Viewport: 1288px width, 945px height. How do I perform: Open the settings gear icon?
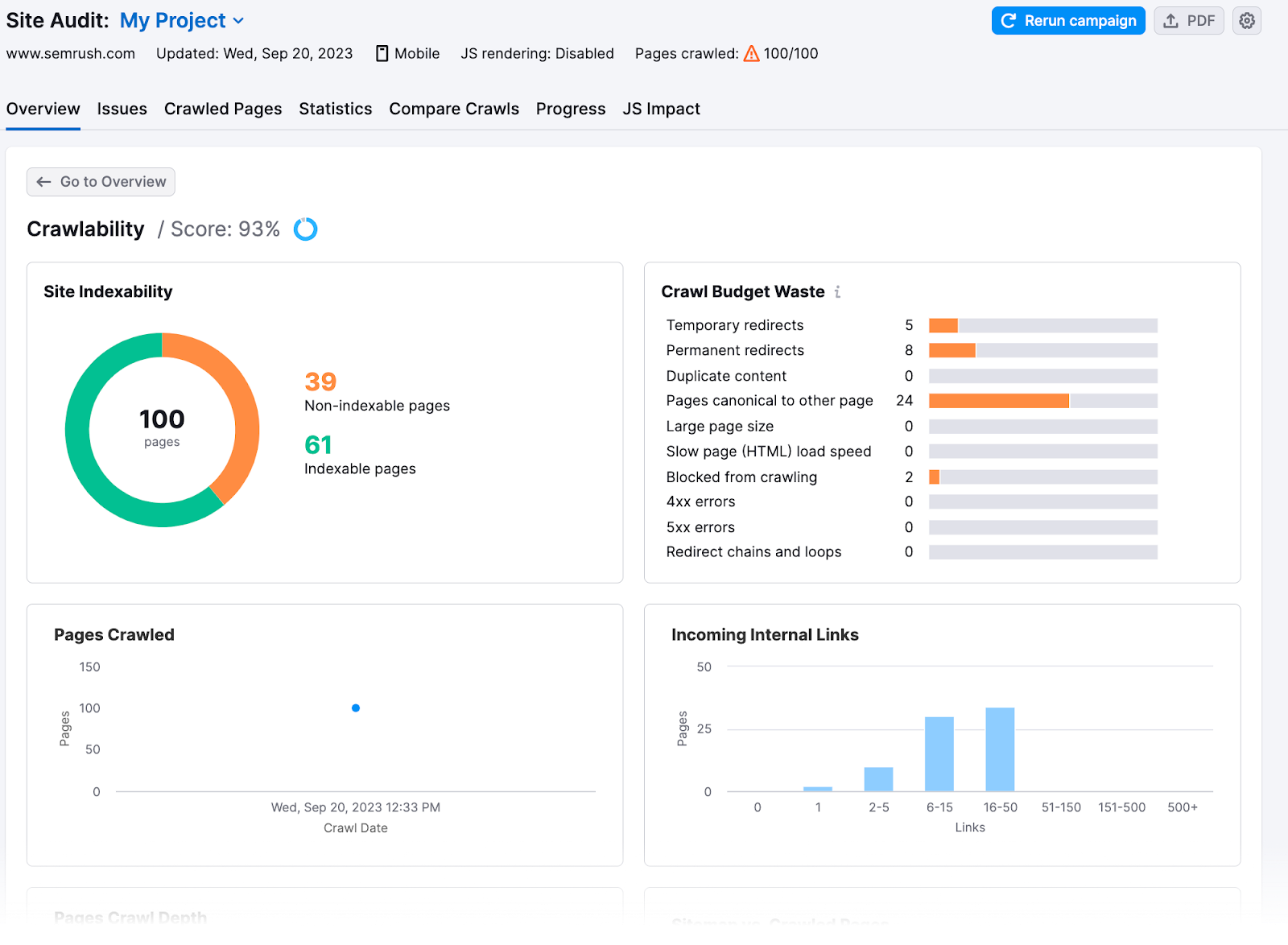tap(1246, 21)
